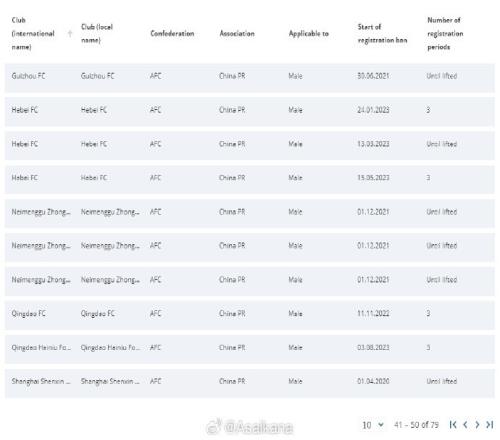This screenshot has width=500, height=440.
Task: Sort by the Applicable to column header
Action: pyautogui.click(x=309, y=33)
